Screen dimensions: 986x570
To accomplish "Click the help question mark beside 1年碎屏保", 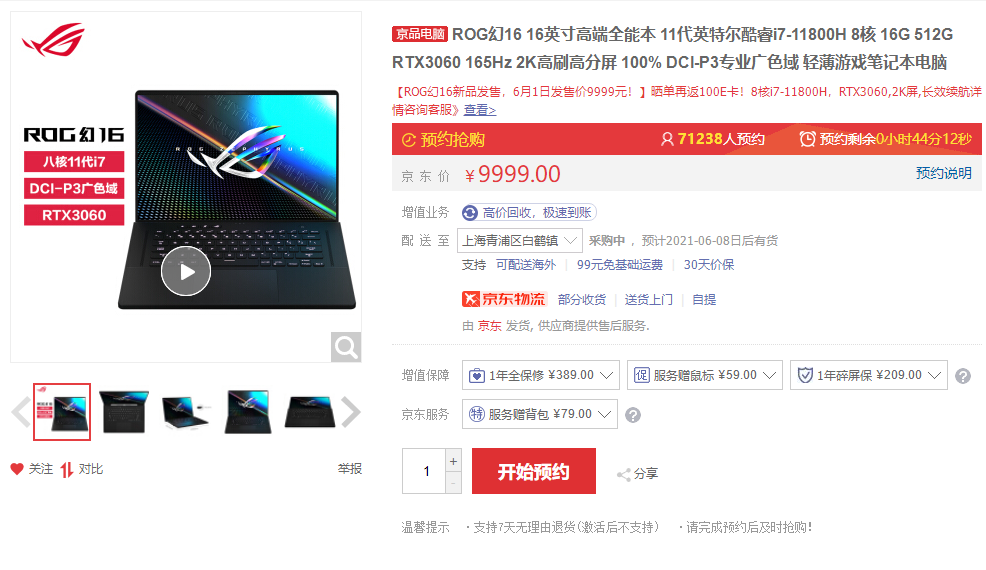I will coord(963,376).
